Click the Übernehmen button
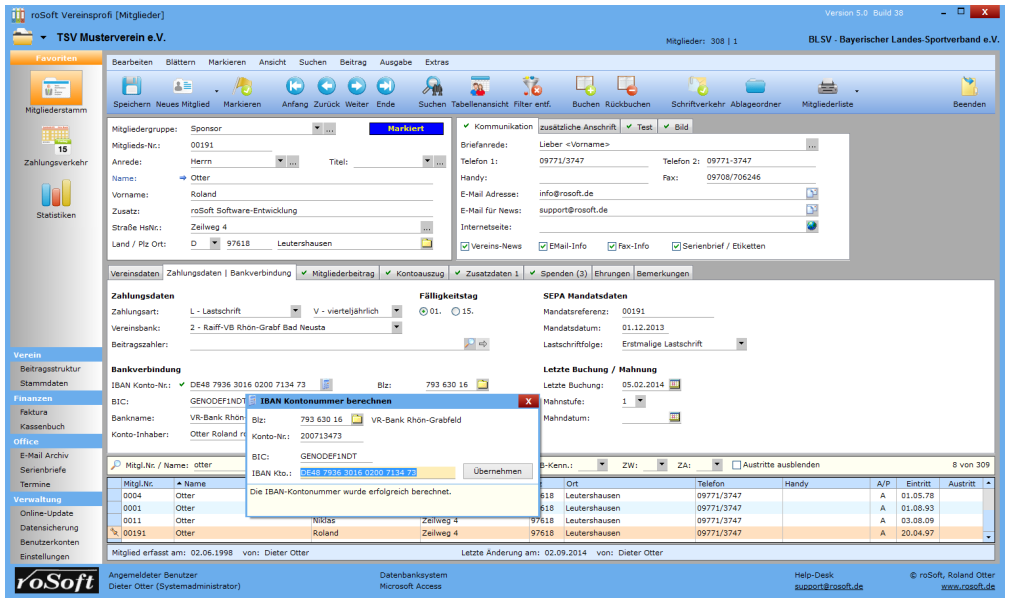Viewport: 1010px width, 603px height. point(497,471)
